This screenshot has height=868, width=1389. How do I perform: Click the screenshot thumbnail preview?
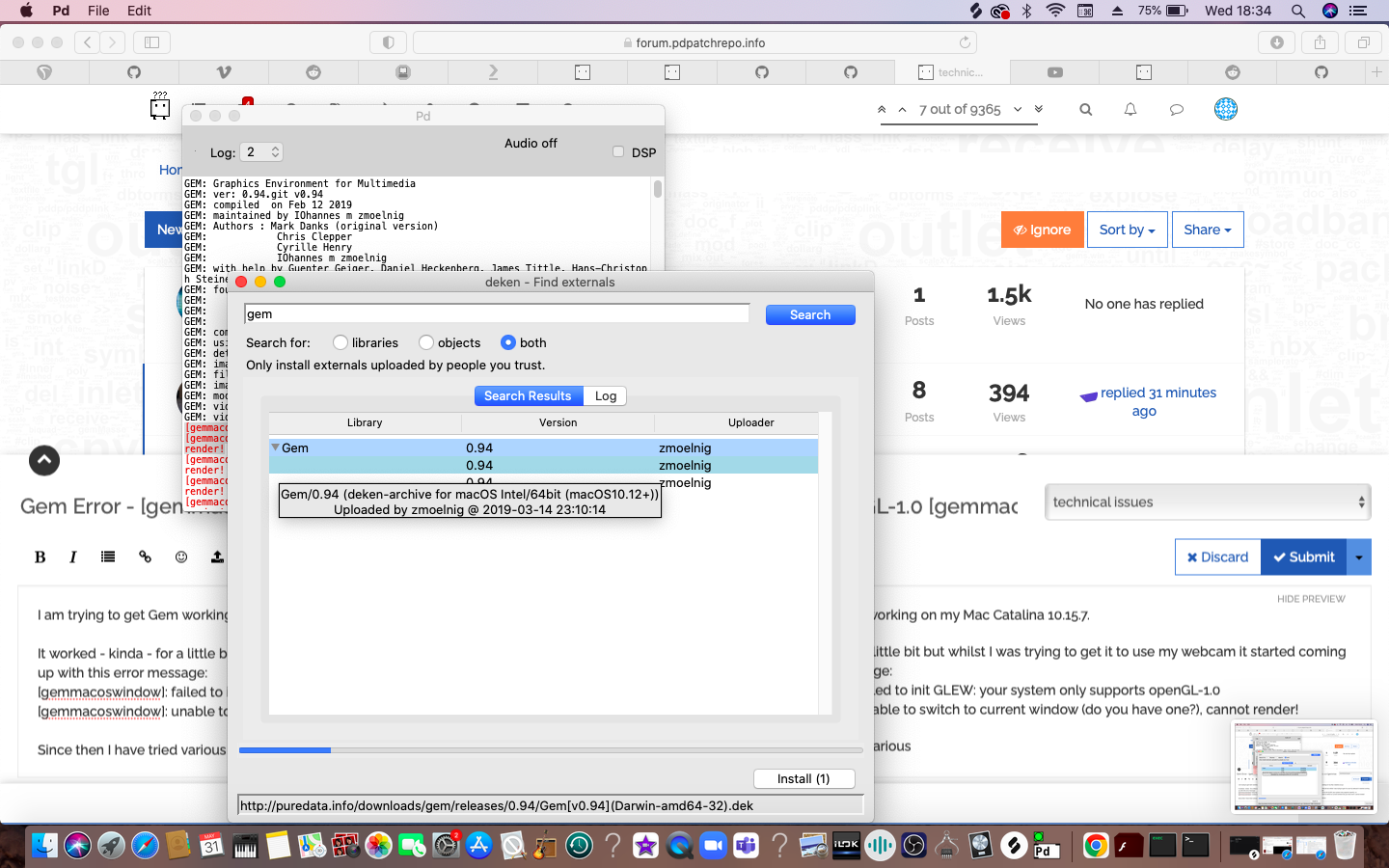tap(1304, 768)
